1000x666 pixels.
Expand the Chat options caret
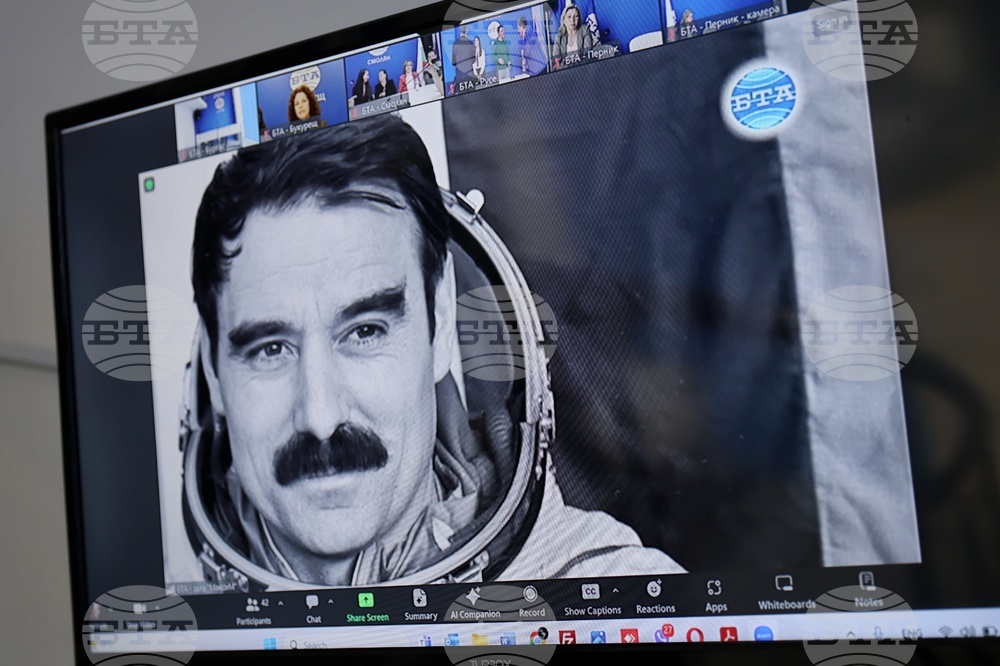pos(330,601)
